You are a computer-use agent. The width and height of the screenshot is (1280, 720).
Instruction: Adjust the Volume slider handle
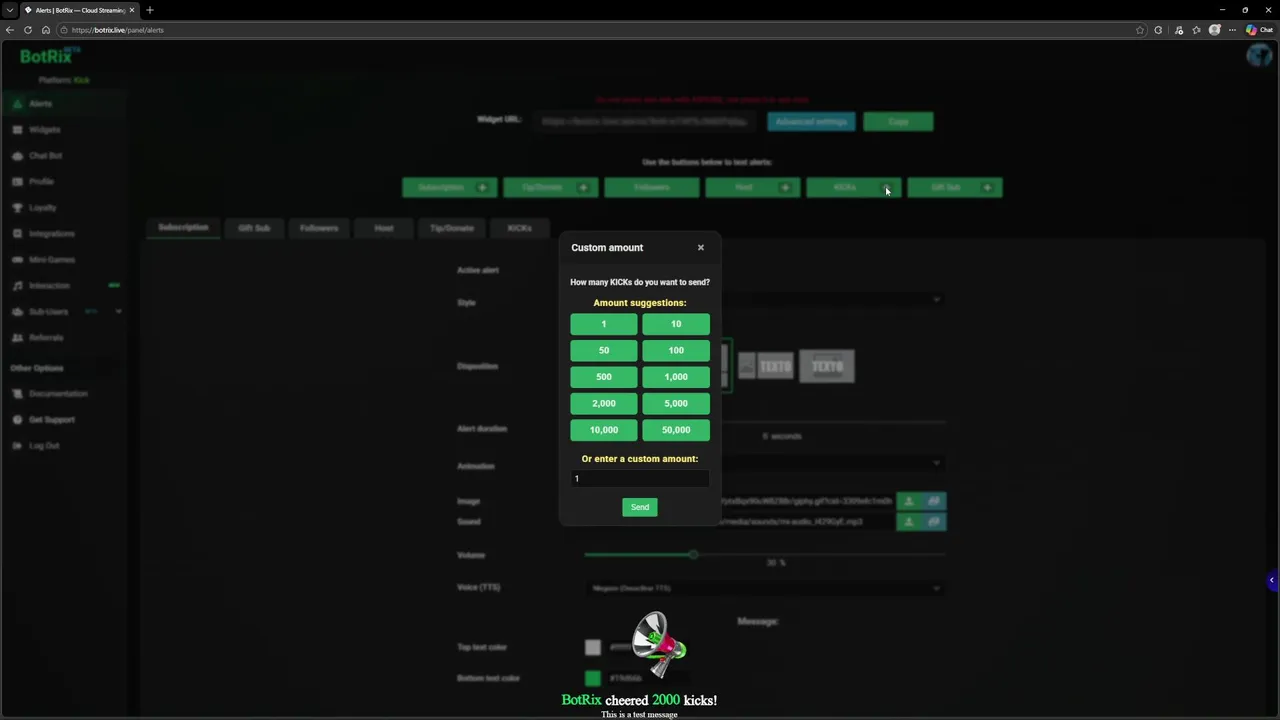pos(692,555)
